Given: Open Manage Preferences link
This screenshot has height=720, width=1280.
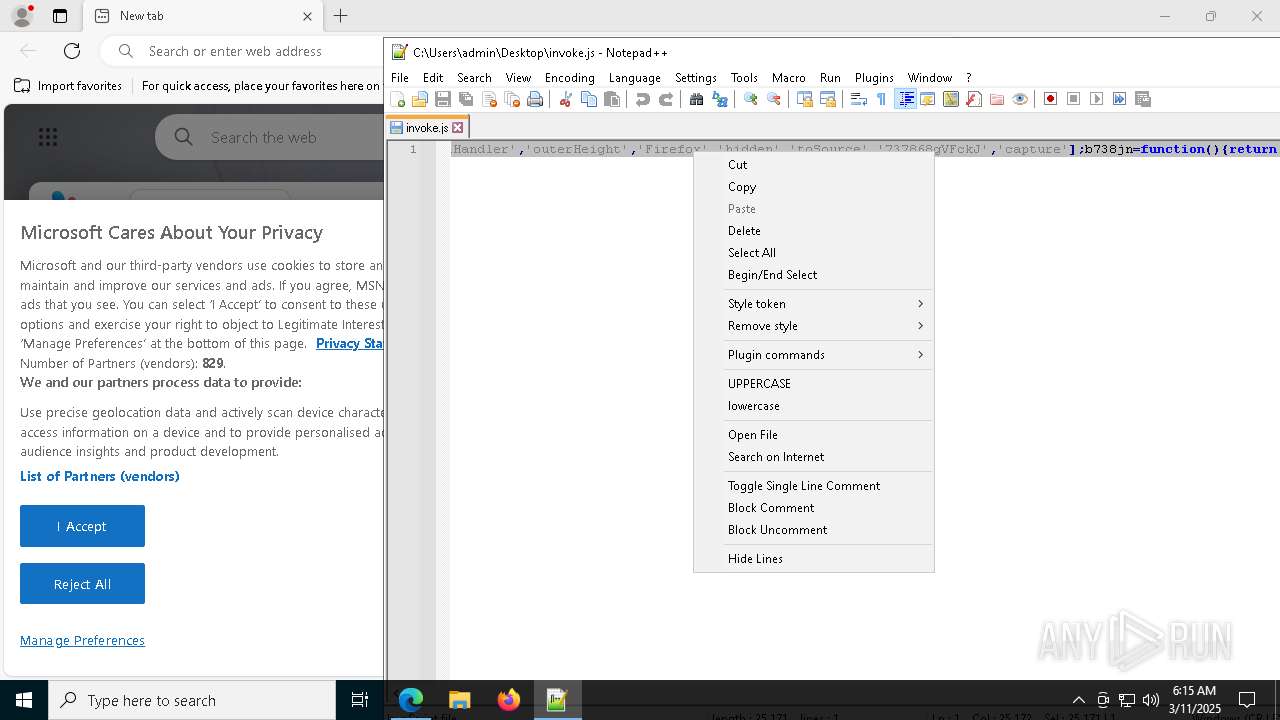Looking at the screenshot, I should tap(82, 640).
